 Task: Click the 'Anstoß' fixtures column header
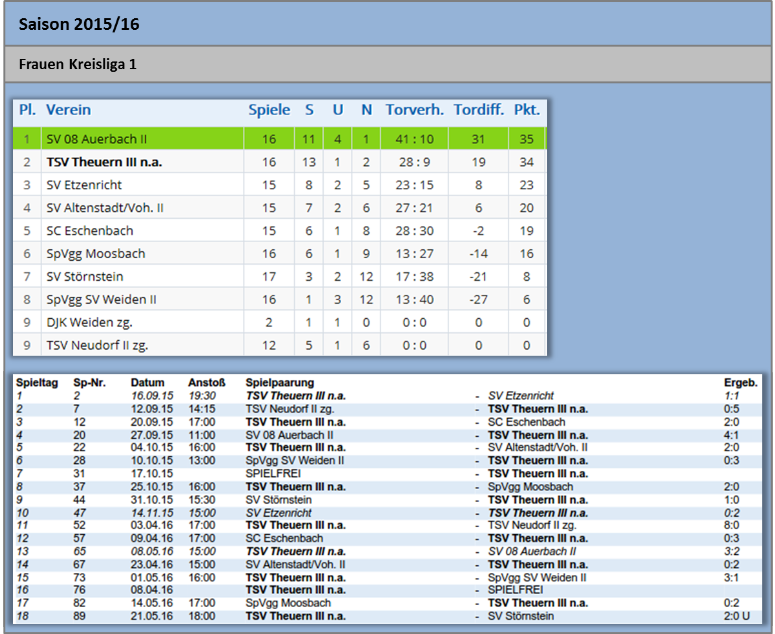click(207, 382)
